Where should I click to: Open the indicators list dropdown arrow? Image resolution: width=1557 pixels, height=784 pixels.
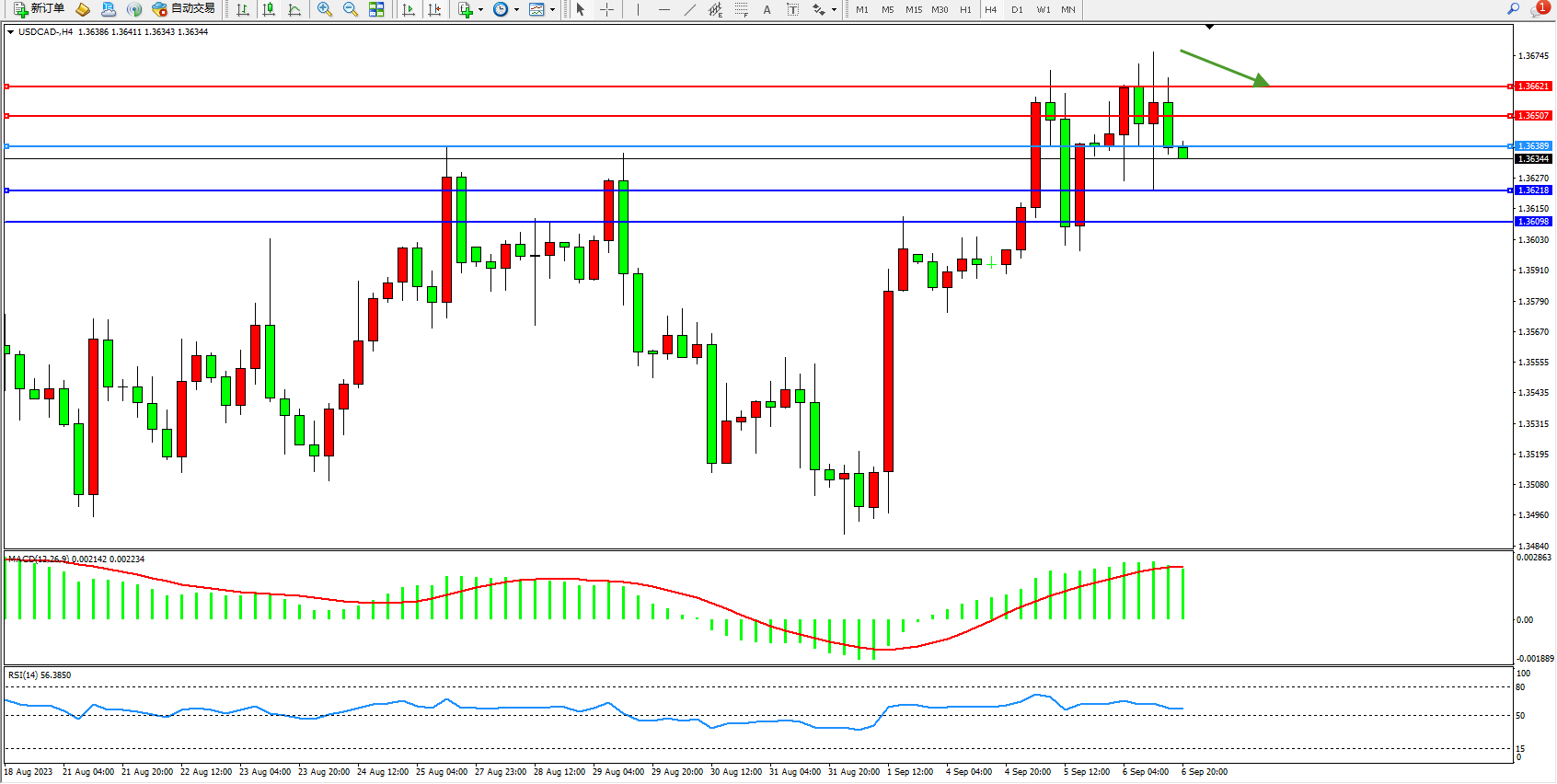pyautogui.click(x=481, y=9)
